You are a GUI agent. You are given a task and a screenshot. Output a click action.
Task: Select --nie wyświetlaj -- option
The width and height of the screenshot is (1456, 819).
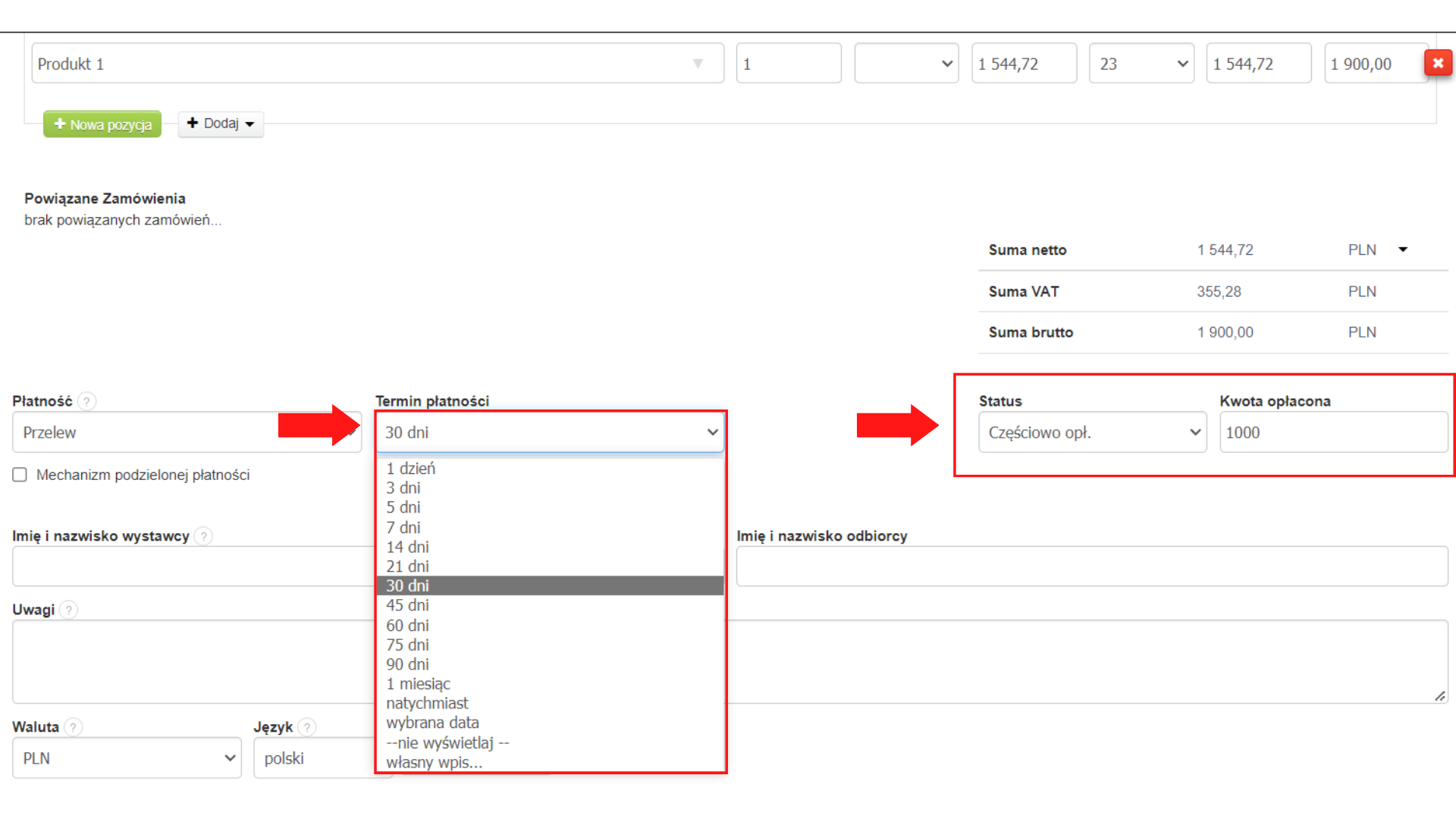pos(551,742)
